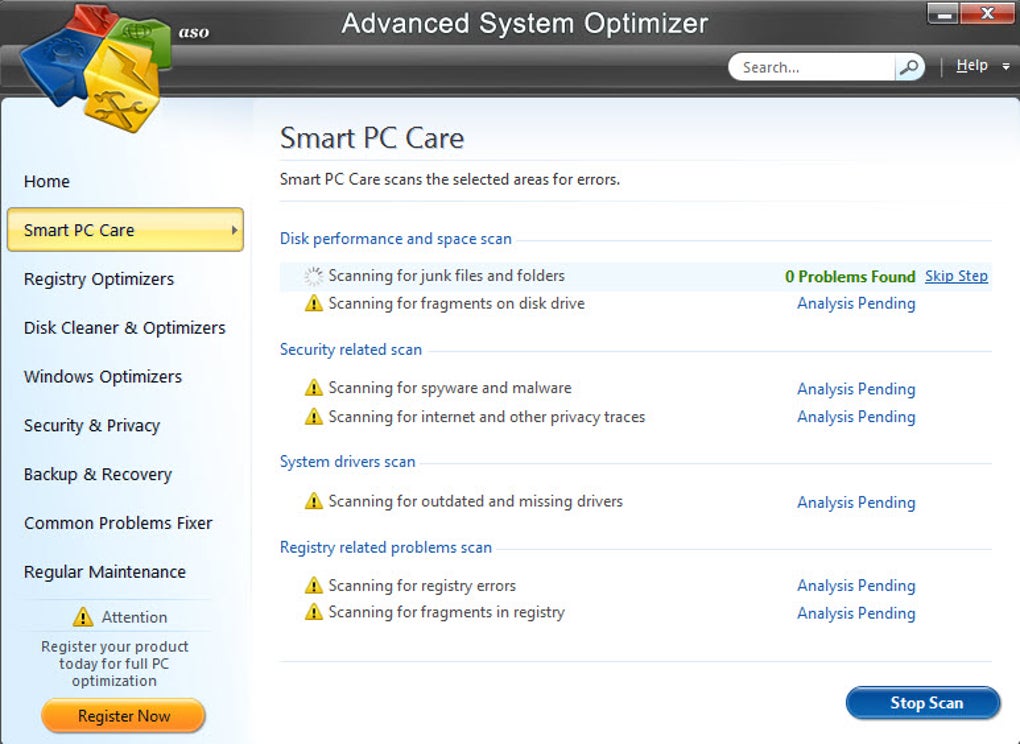This screenshot has height=744, width=1020.
Task: Click warning icon for fragments in registry
Action: 314,613
